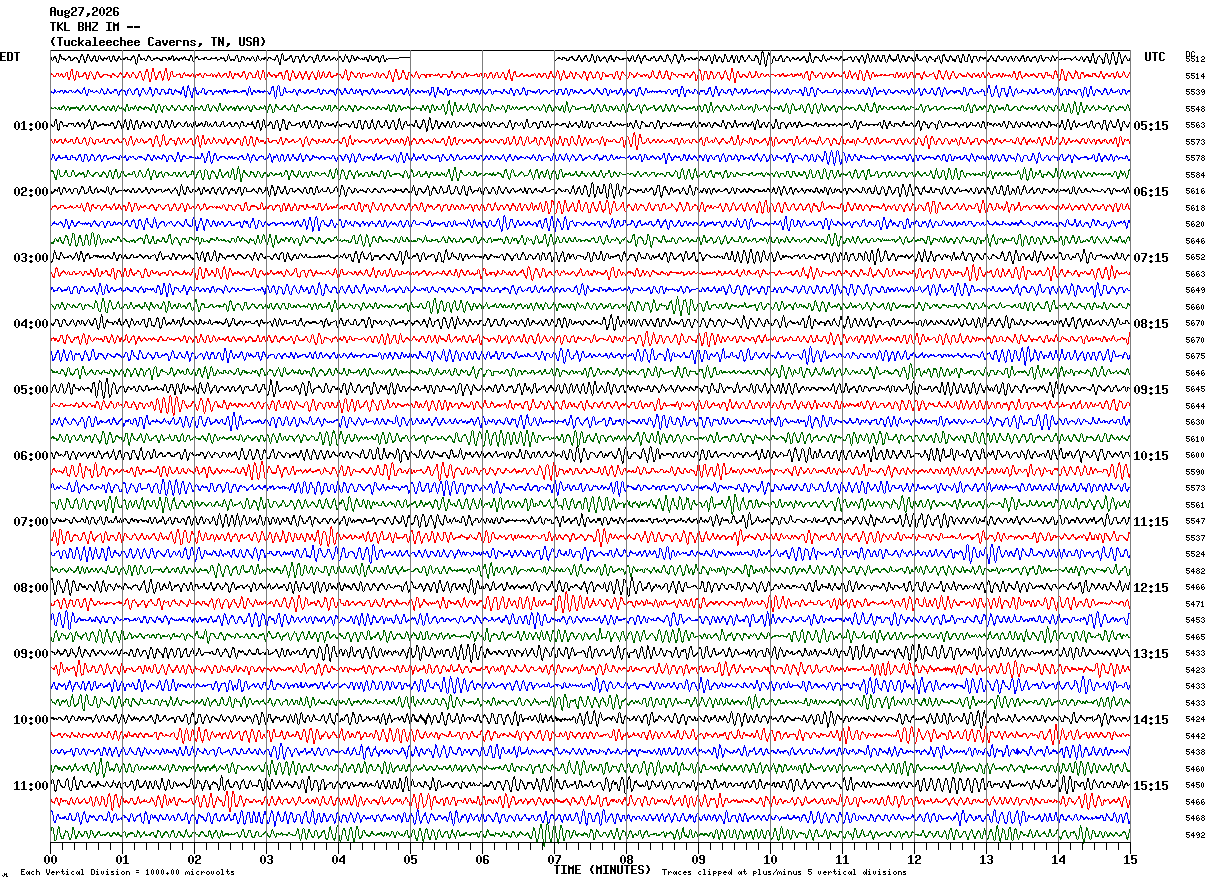This screenshot has width=1210, height=886.
Task: Click the "04:00" EDT hour label
Action: [31, 324]
